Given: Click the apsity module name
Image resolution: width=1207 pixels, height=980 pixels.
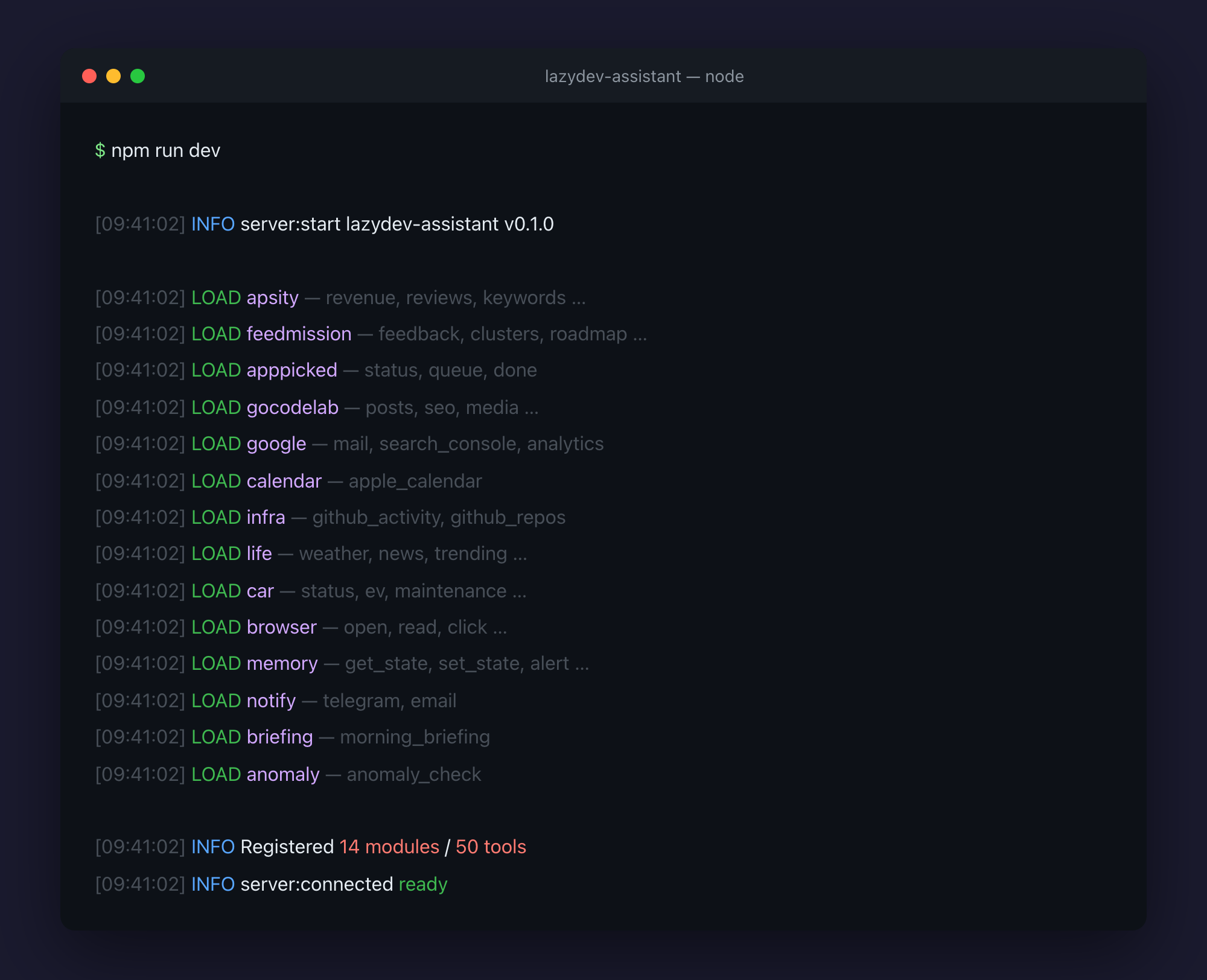Looking at the screenshot, I should 272,297.
